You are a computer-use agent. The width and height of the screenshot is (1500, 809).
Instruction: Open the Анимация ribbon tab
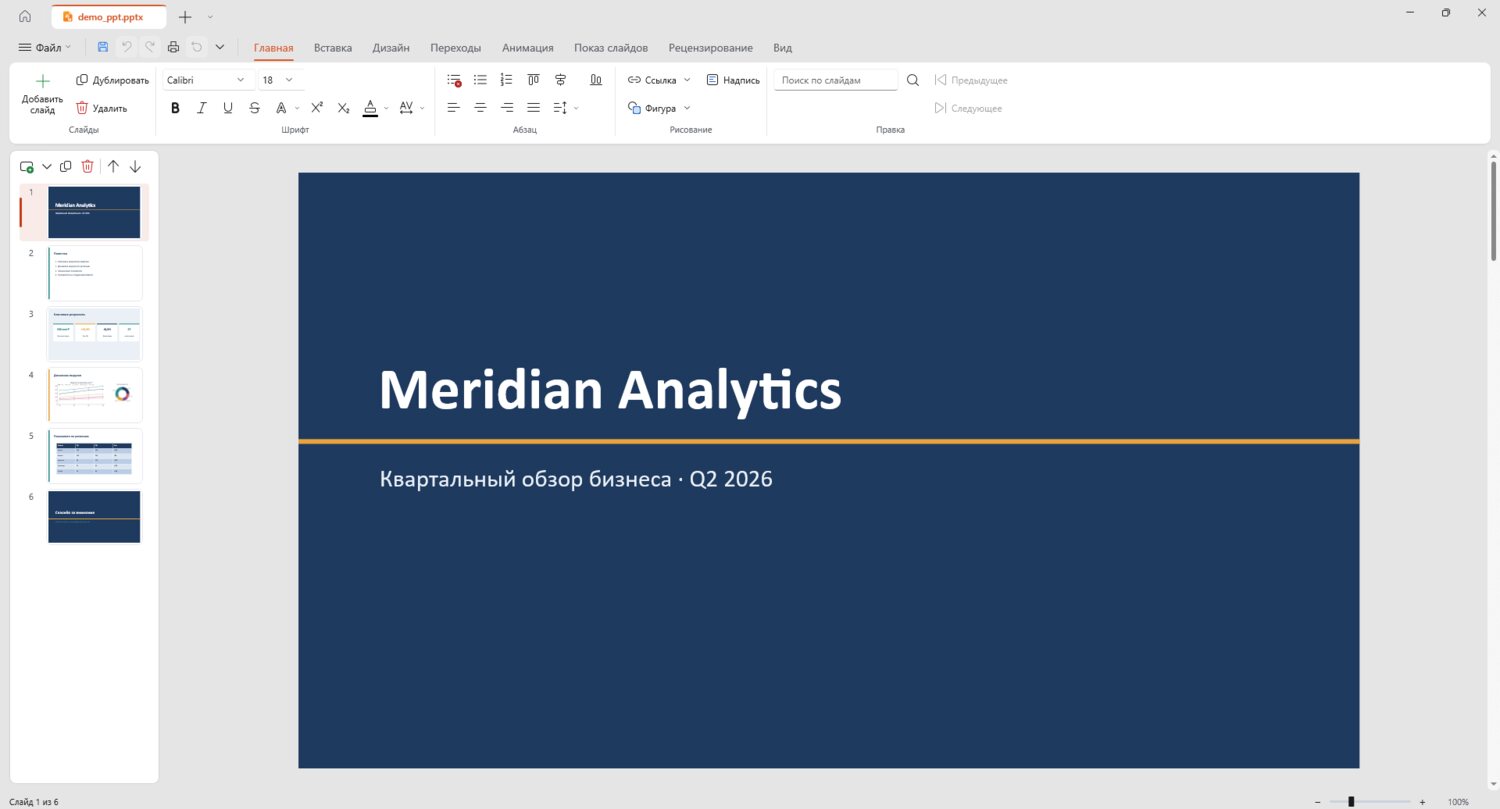[528, 48]
